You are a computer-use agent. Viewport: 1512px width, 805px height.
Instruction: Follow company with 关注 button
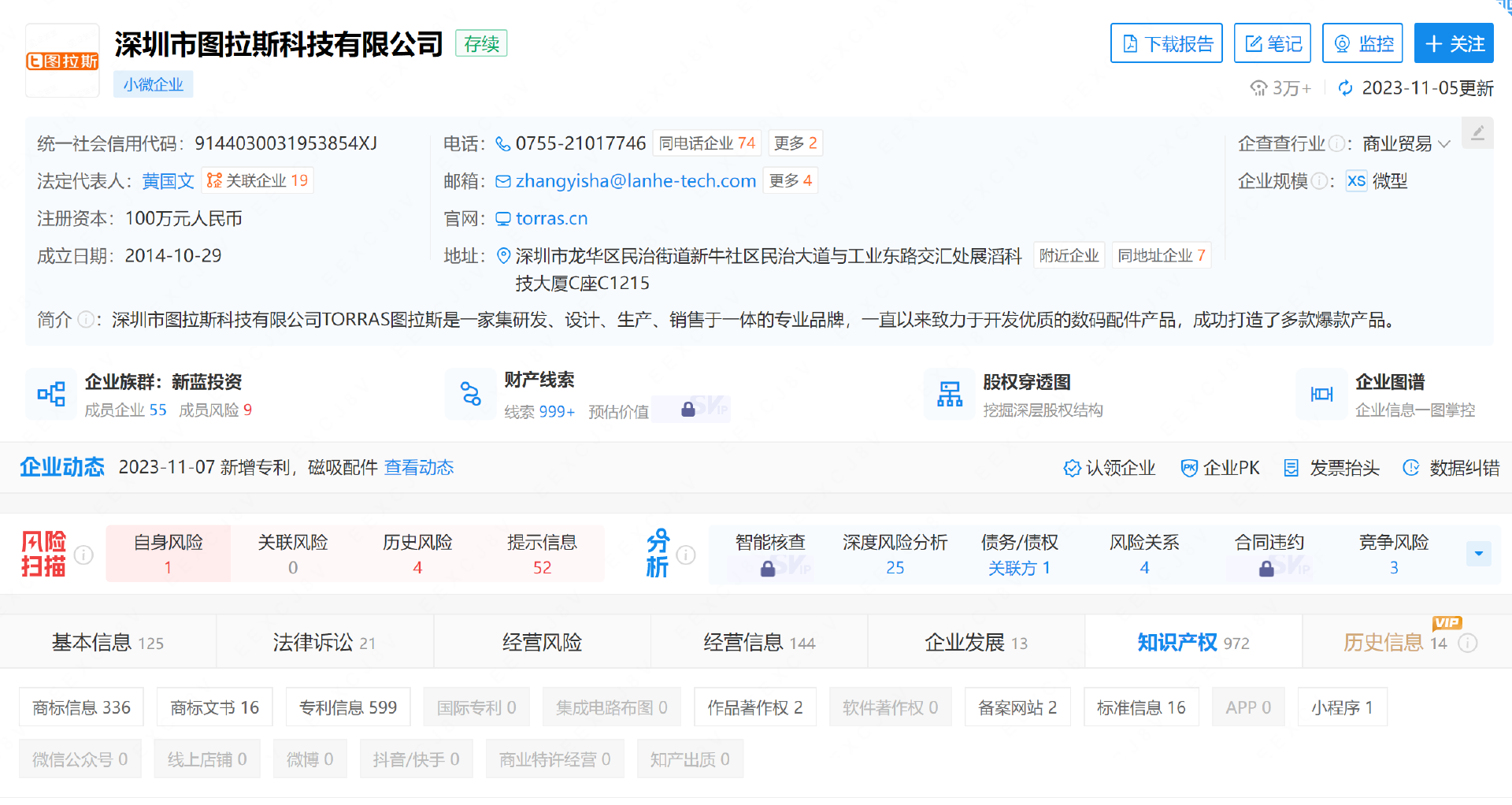tap(1454, 43)
